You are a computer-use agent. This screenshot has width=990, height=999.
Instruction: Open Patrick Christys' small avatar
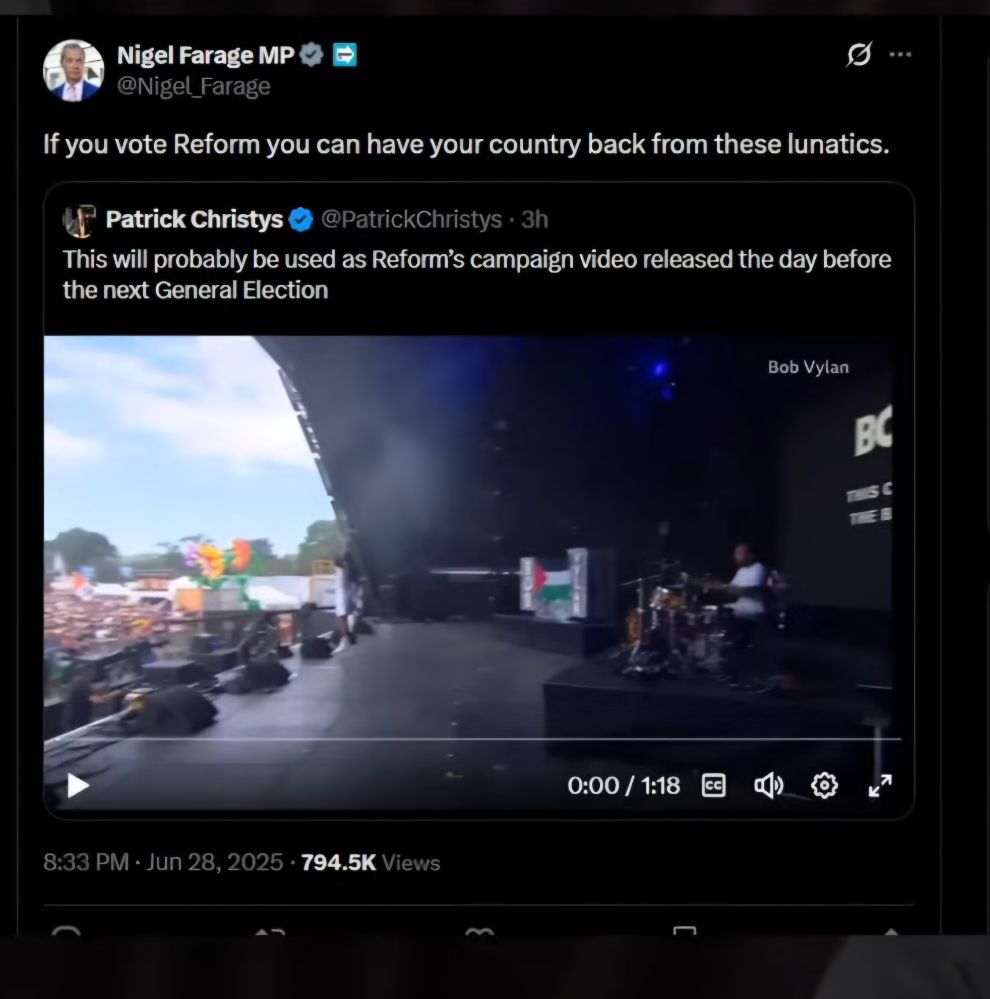(80, 220)
